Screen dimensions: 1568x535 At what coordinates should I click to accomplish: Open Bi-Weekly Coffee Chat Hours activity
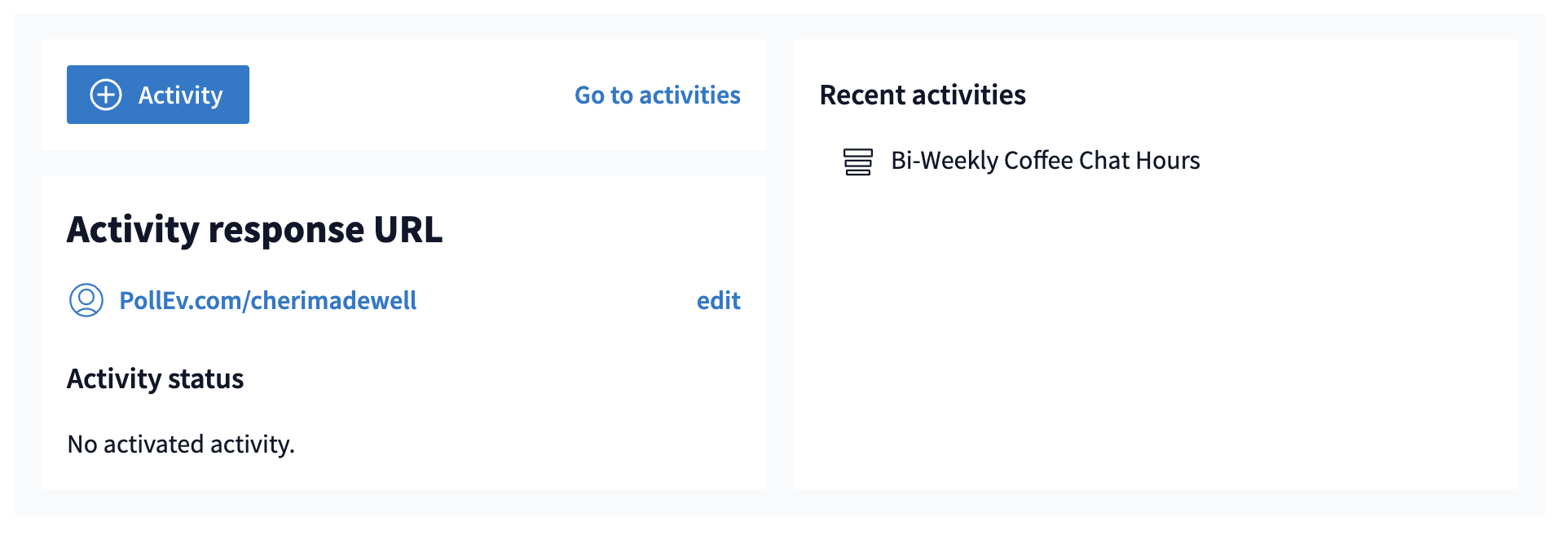point(1045,161)
